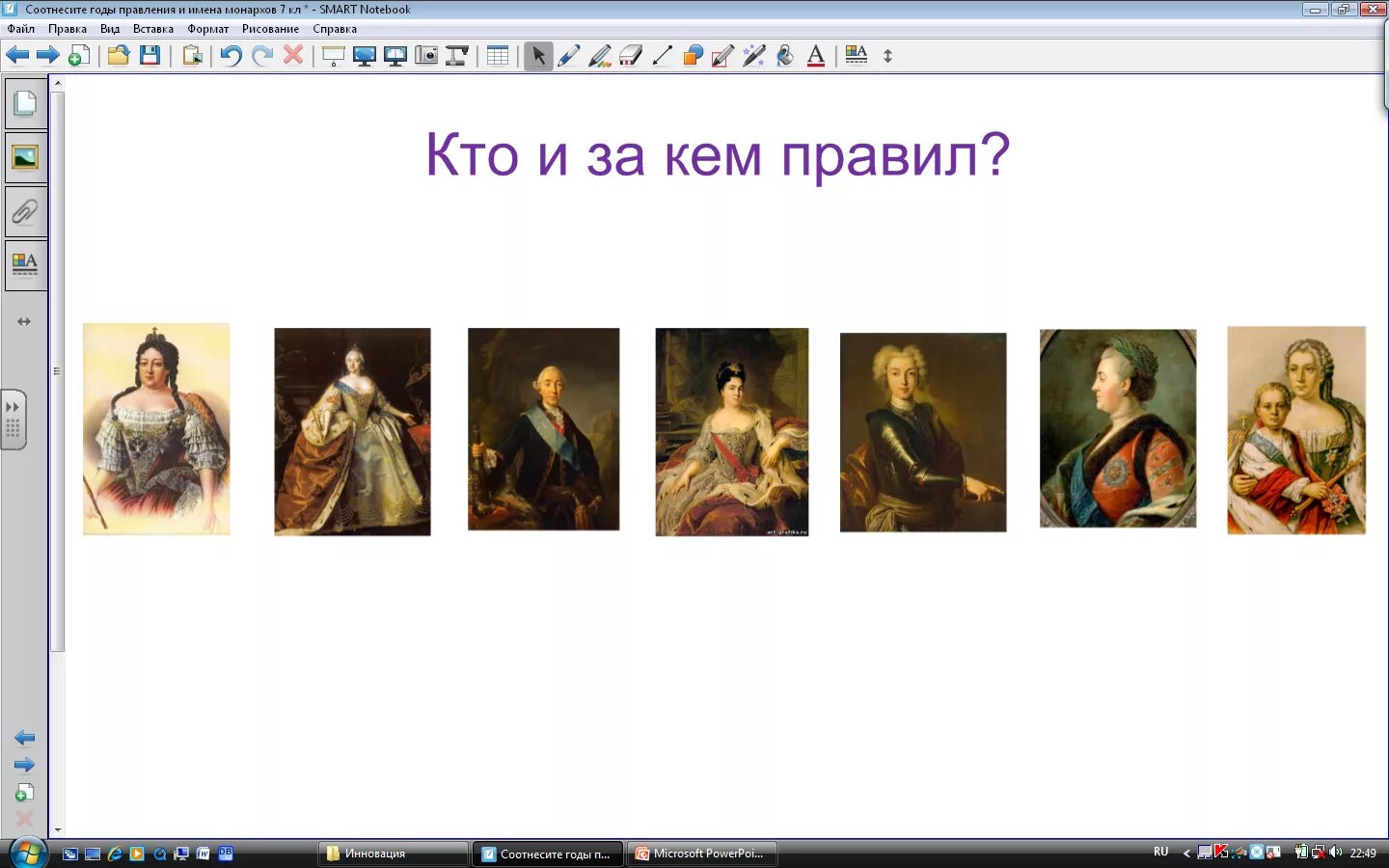Redo the last undone action
This screenshot has width=1389, height=868.
[261, 55]
